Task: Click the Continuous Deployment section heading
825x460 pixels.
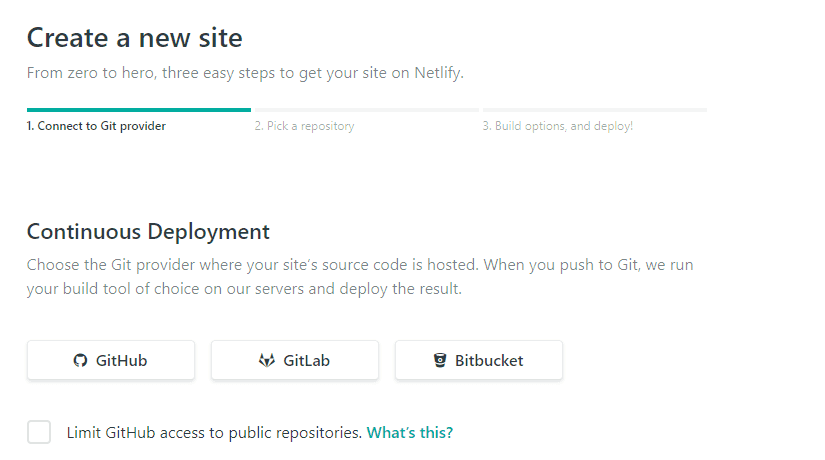Action: pyautogui.click(x=148, y=232)
